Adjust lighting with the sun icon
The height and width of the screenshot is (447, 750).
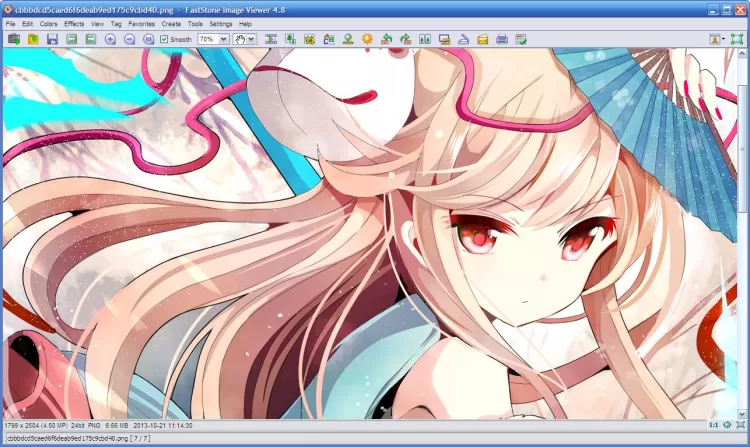pyautogui.click(x=367, y=39)
